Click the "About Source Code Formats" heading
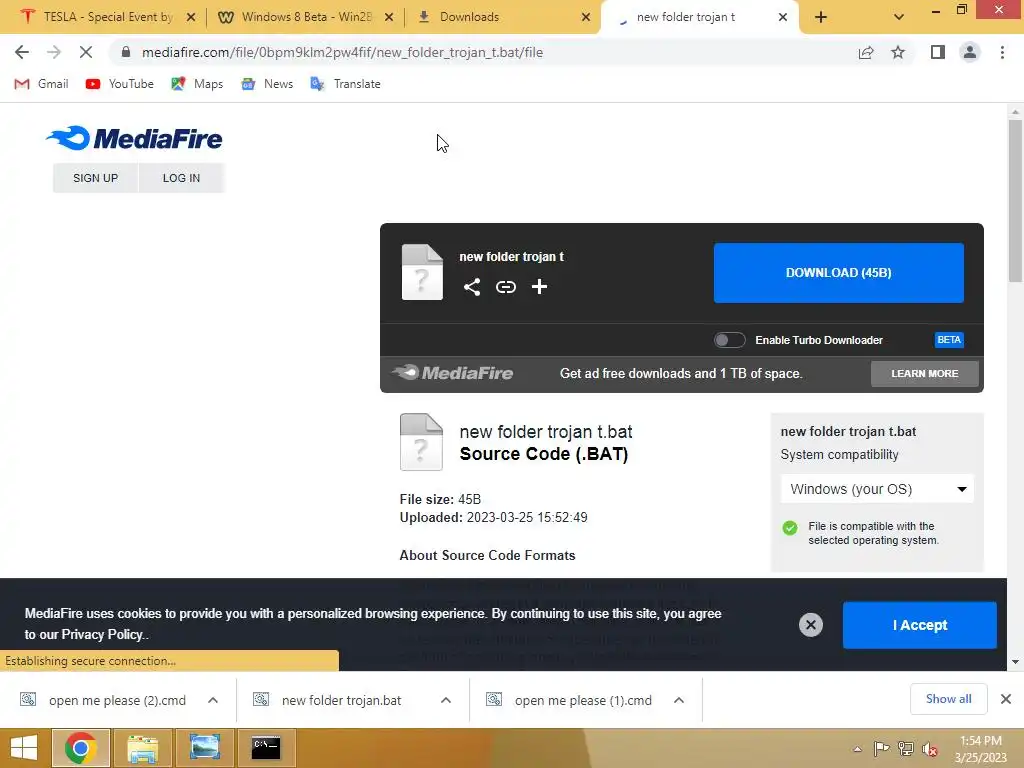The image size is (1024, 768). [x=487, y=556]
